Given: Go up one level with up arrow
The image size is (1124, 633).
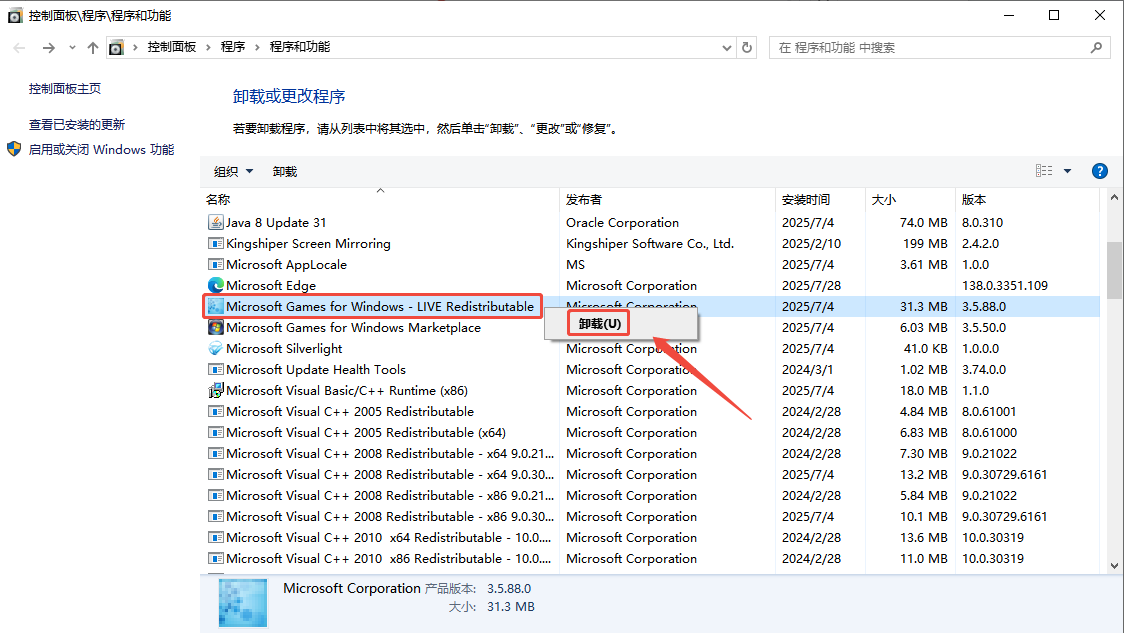Looking at the screenshot, I should [x=92, y=47].
